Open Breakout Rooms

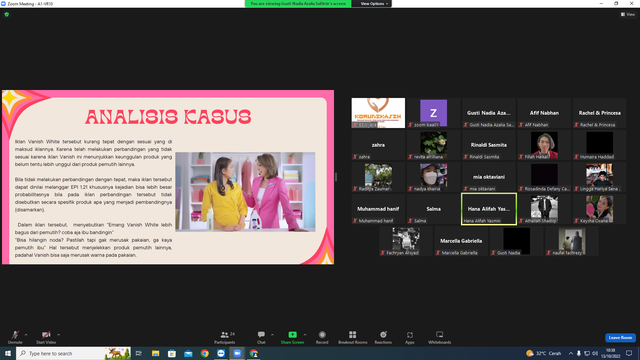(353, 337)
